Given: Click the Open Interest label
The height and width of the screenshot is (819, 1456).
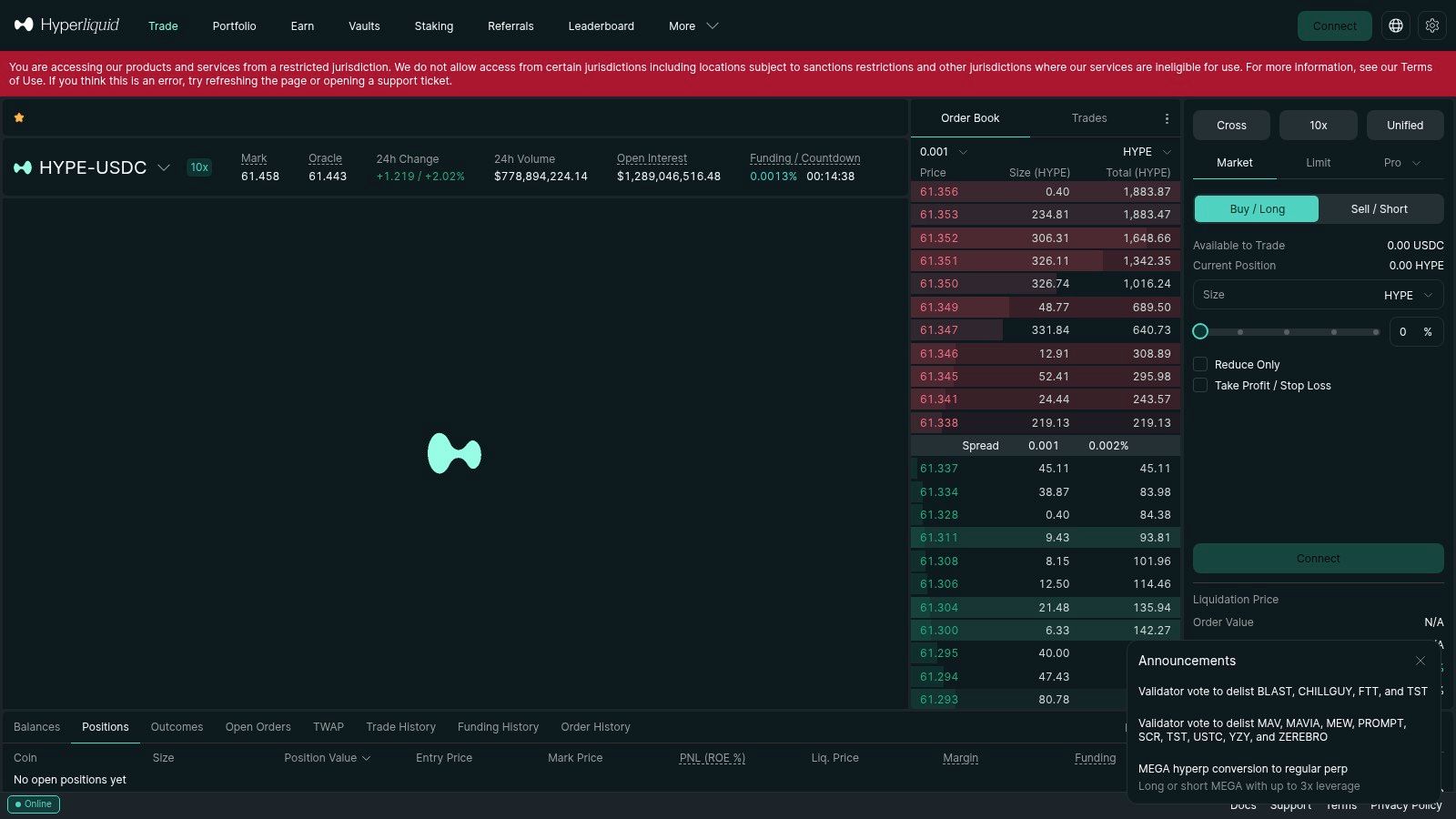Looking at the screenshot, I should [652, 158].
